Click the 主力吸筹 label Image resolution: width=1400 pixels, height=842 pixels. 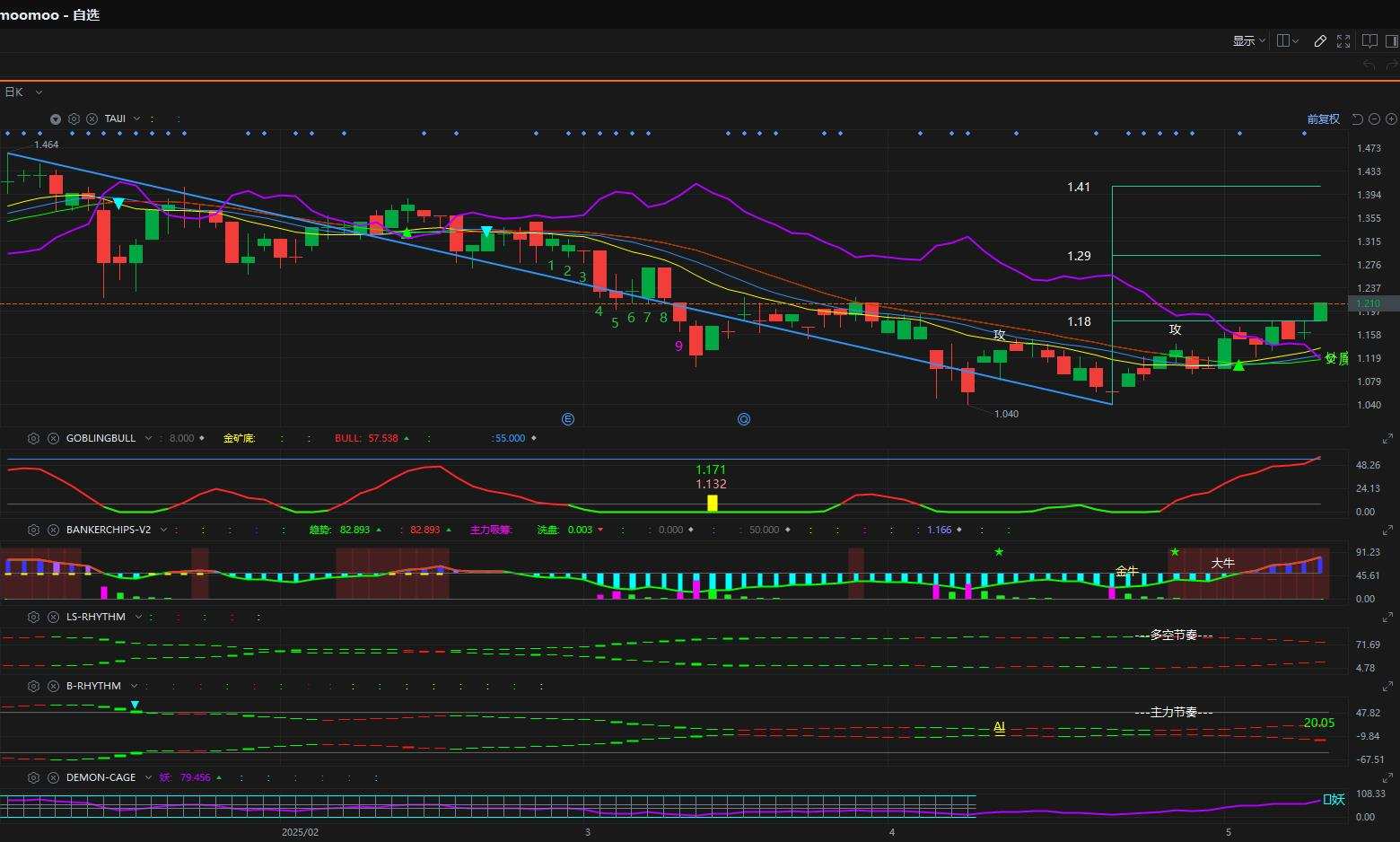491,530
